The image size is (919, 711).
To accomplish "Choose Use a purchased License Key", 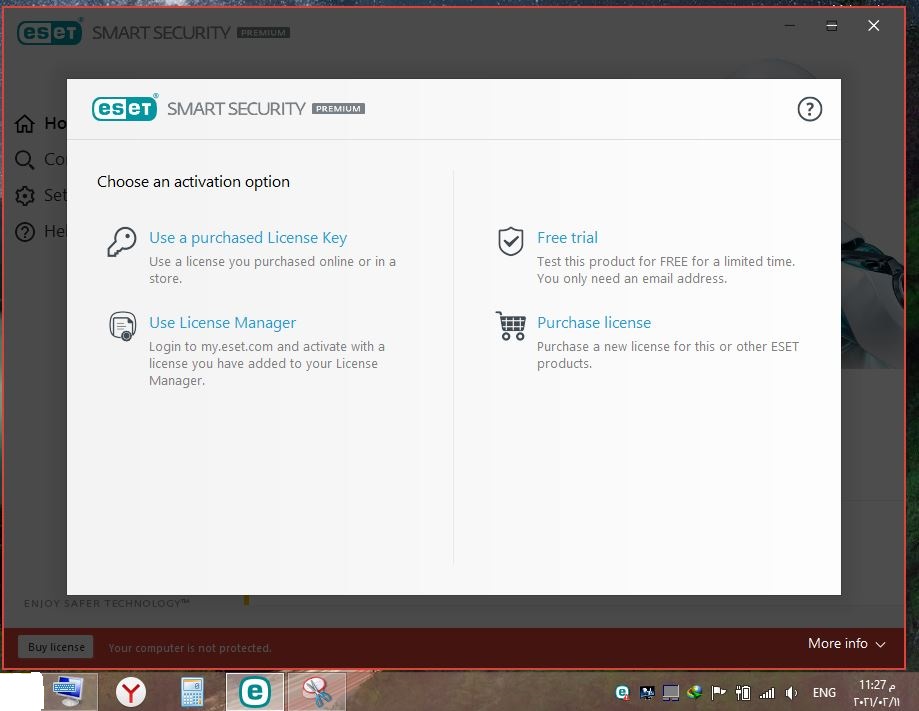I will point(248,237).
